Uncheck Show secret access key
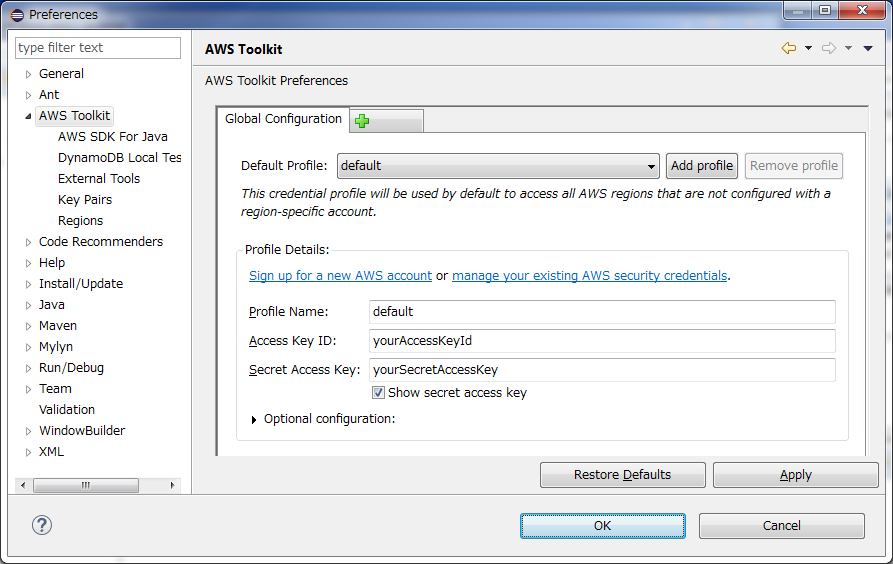 tap(378, 393)
